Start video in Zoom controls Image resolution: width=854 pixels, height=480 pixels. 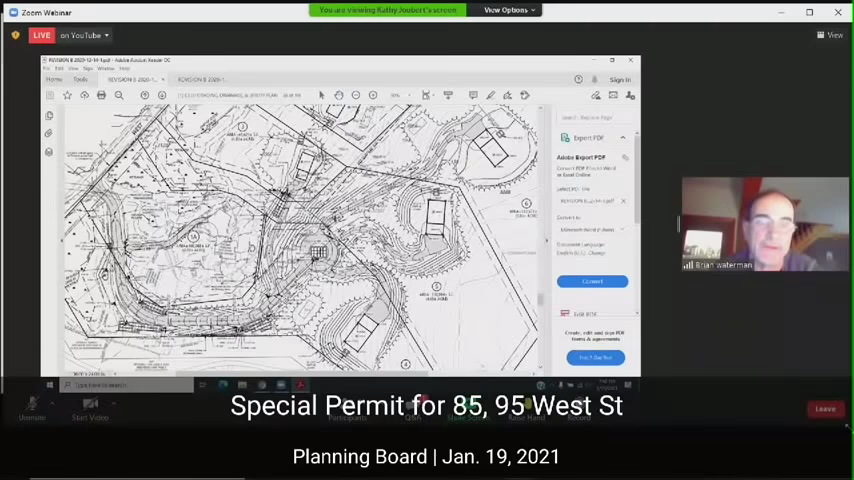point(90,406)
